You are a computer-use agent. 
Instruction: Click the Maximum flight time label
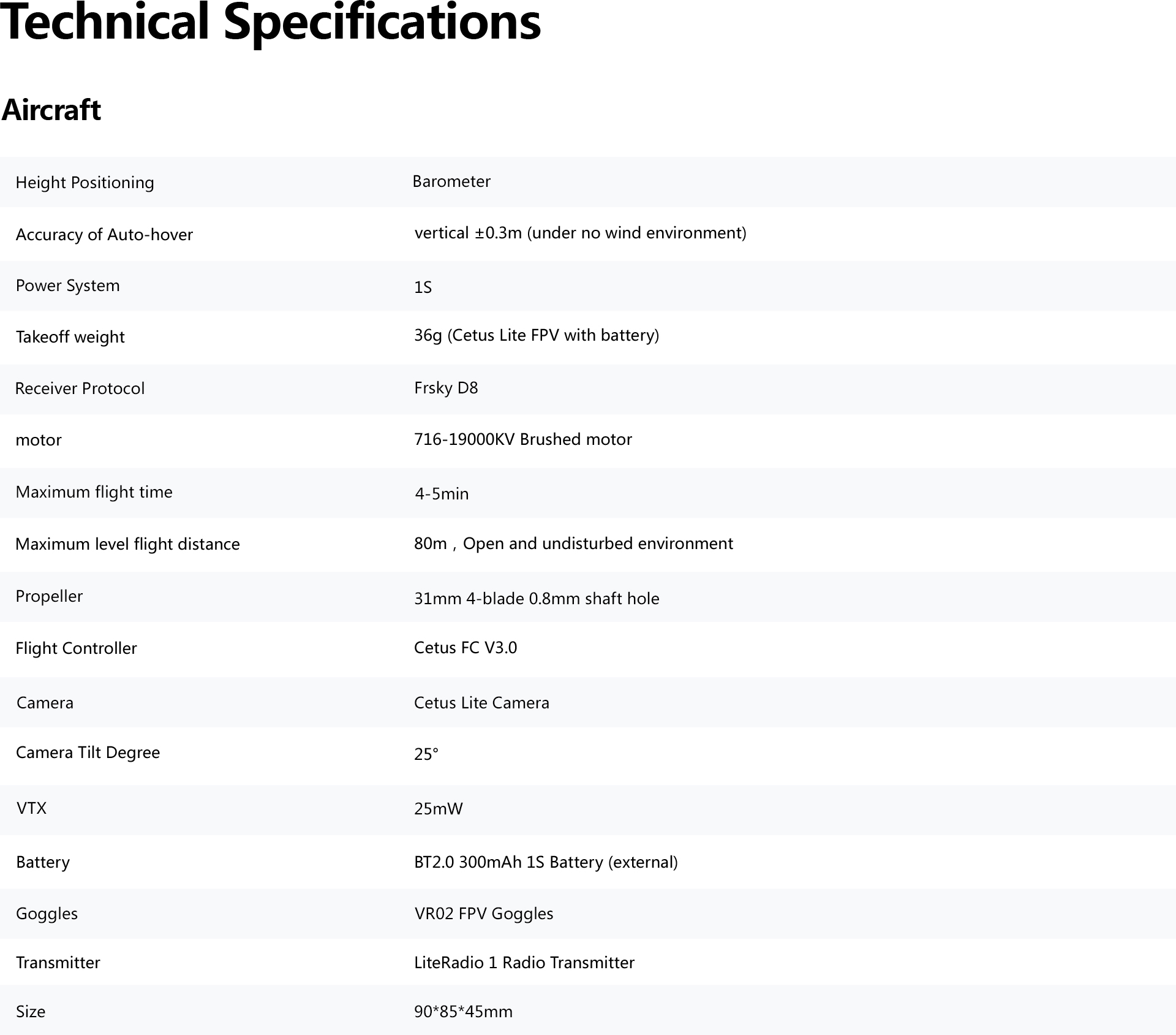(x=94, y=492)
